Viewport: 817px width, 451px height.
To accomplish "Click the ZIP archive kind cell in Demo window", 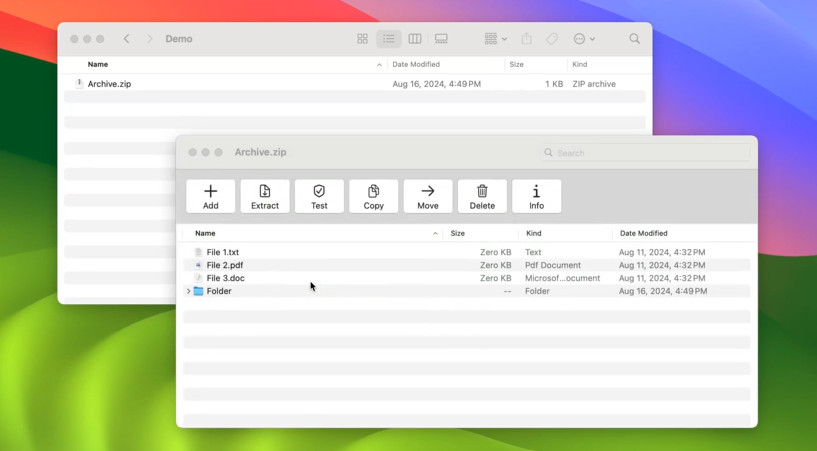I will [594, 84].
